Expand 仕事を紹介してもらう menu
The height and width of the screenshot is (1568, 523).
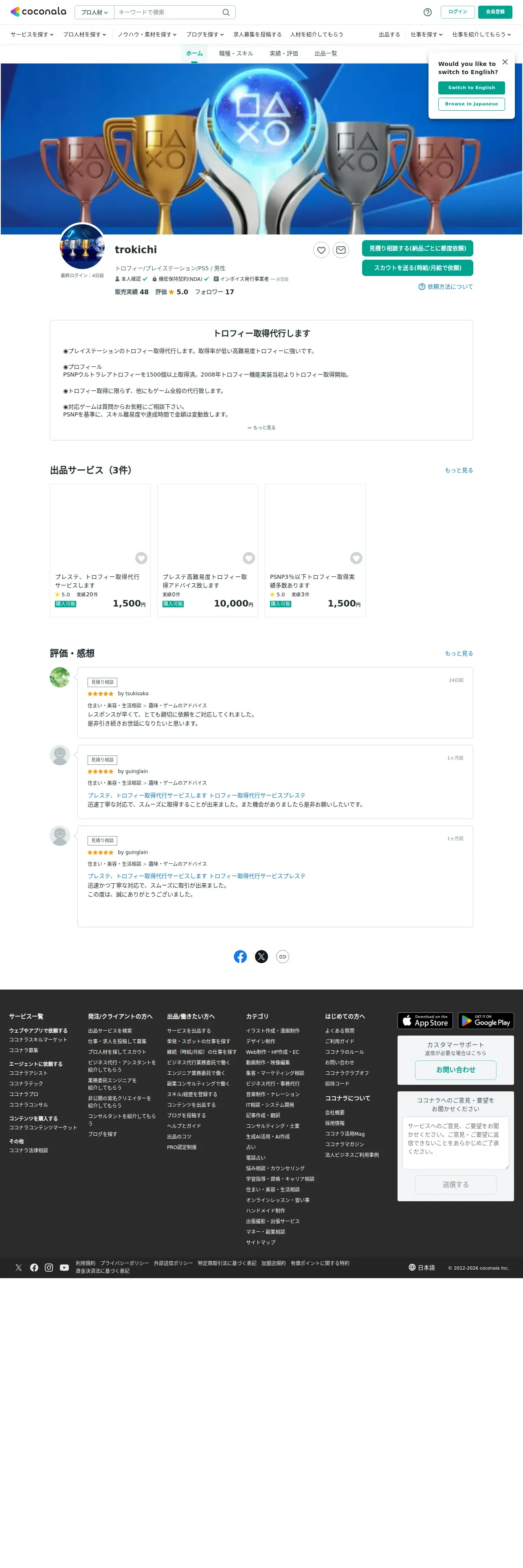click(x=481, y=35)
